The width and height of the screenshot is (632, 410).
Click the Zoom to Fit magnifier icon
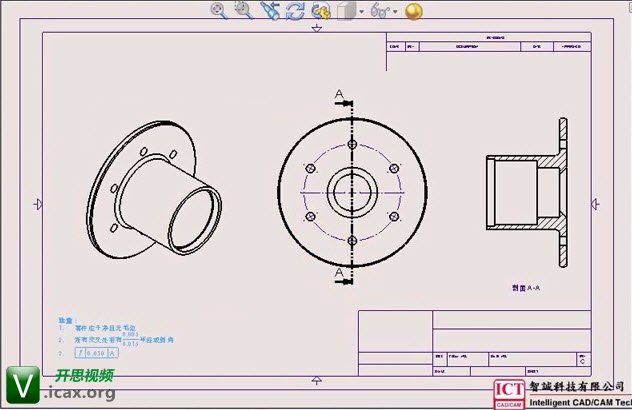(x=219, y=11)
